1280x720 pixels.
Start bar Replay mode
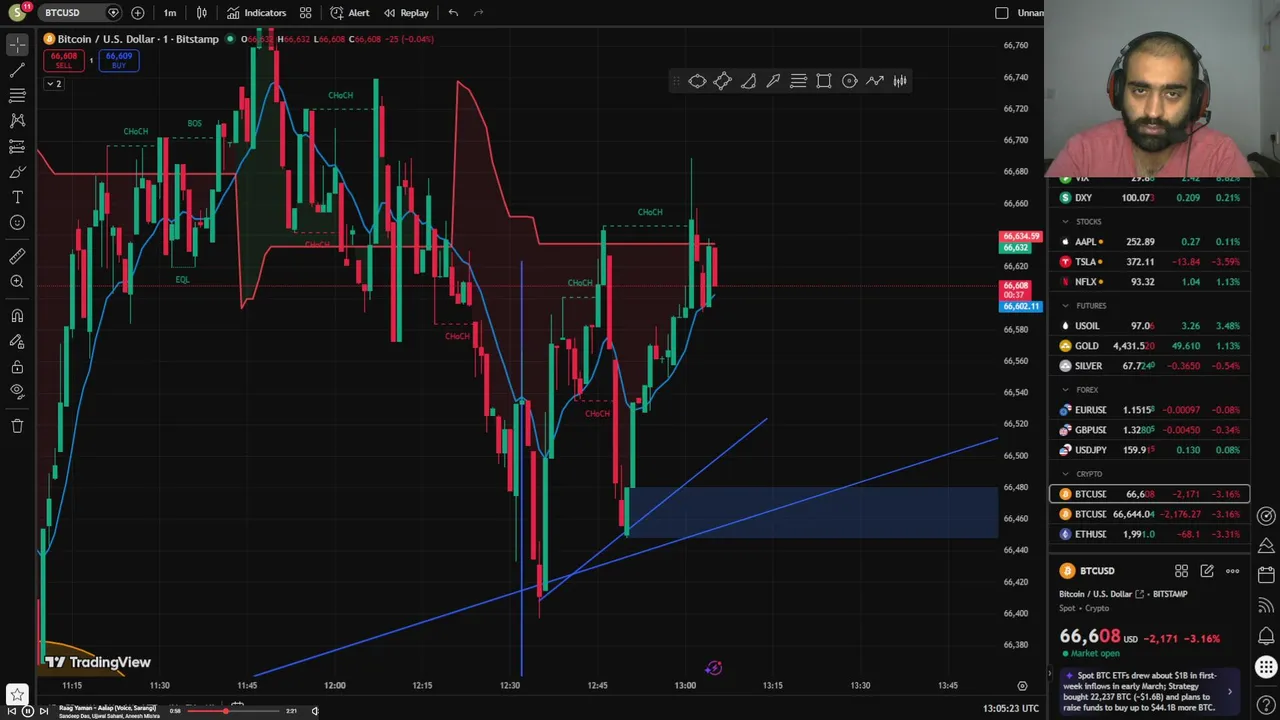click(406, 13)
